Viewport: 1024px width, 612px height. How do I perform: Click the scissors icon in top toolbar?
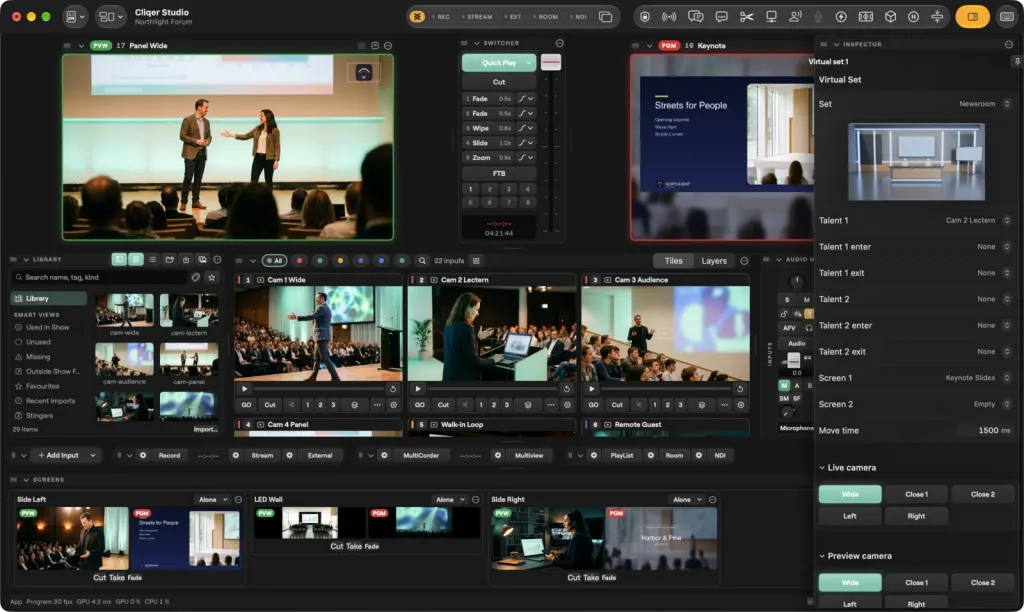click(746, 17)
